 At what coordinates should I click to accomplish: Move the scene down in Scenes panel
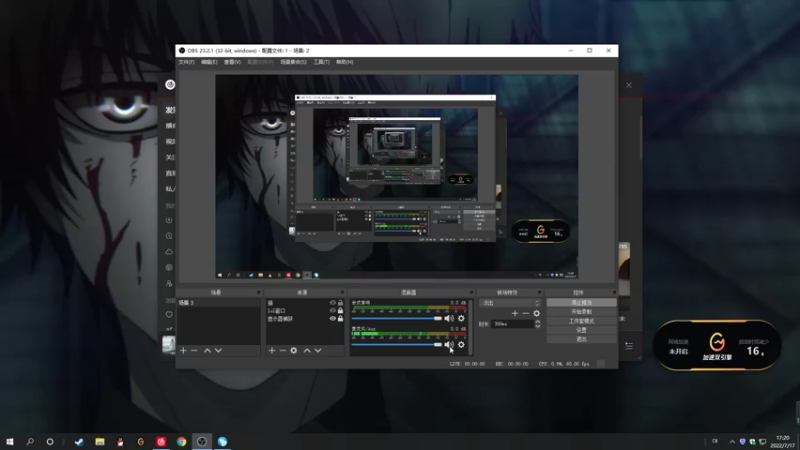point(218,351)
